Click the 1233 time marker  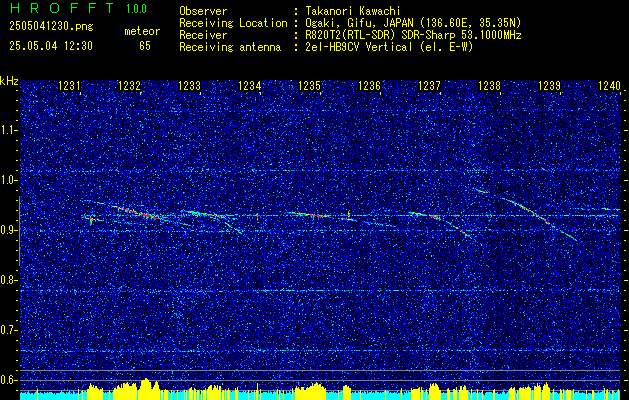click(189, 86)
